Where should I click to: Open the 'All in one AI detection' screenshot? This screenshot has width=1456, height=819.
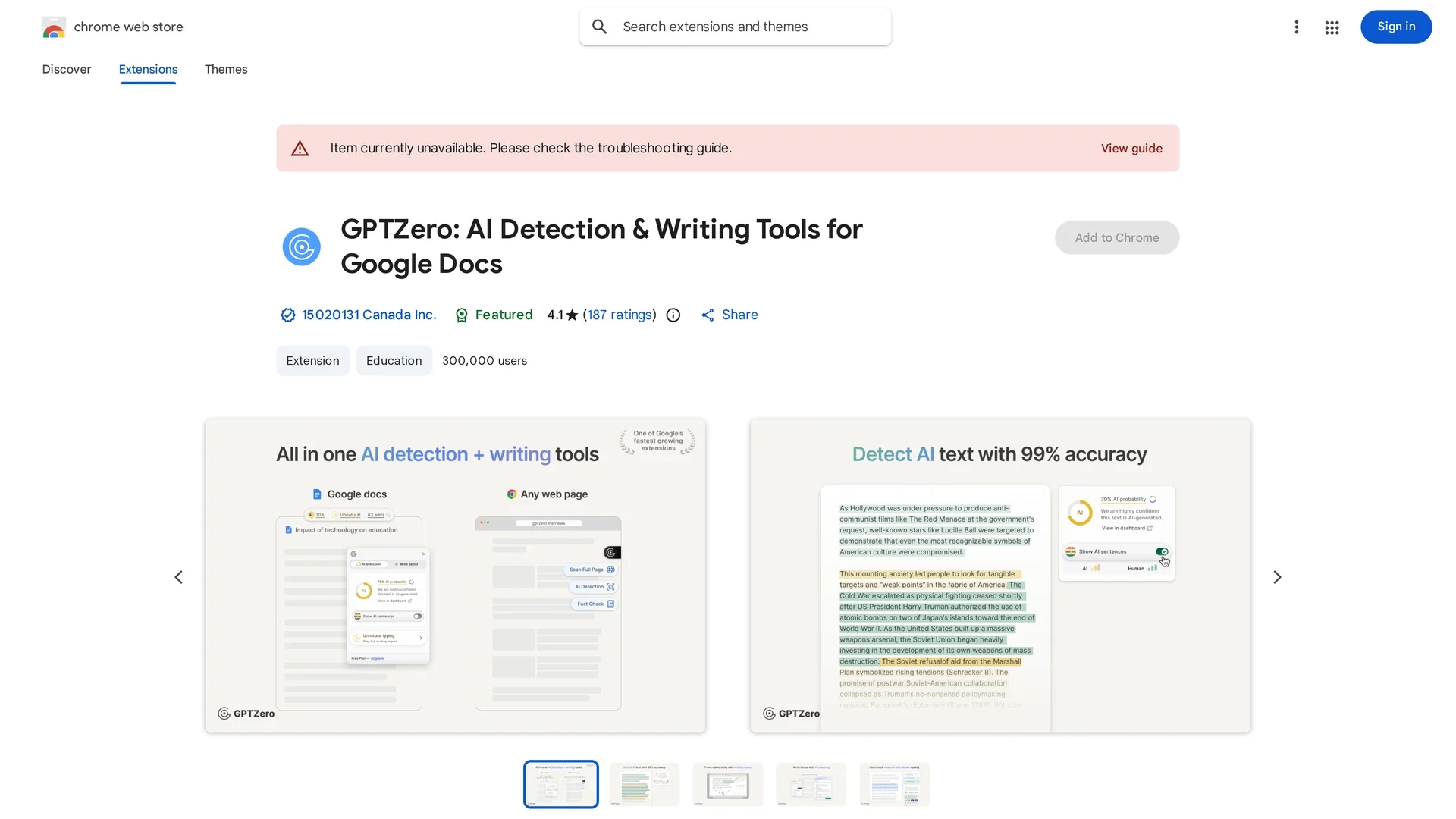coord(455,576)
